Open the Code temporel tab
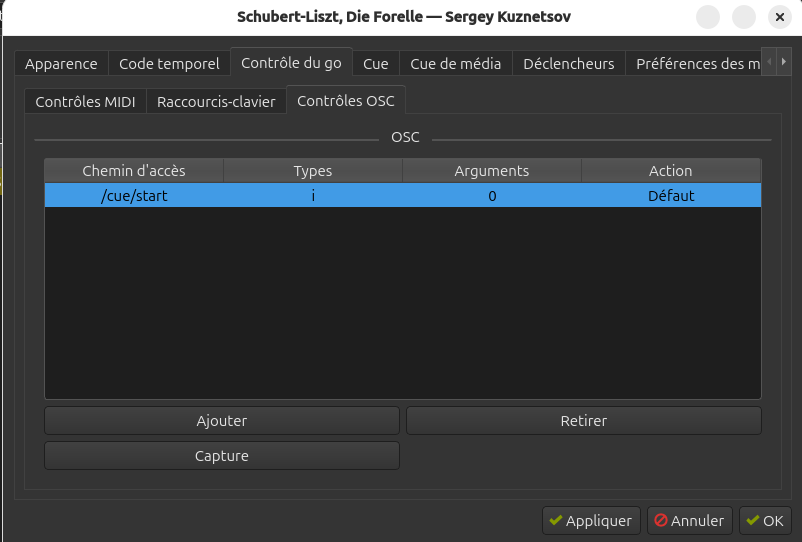 point(169,64)
